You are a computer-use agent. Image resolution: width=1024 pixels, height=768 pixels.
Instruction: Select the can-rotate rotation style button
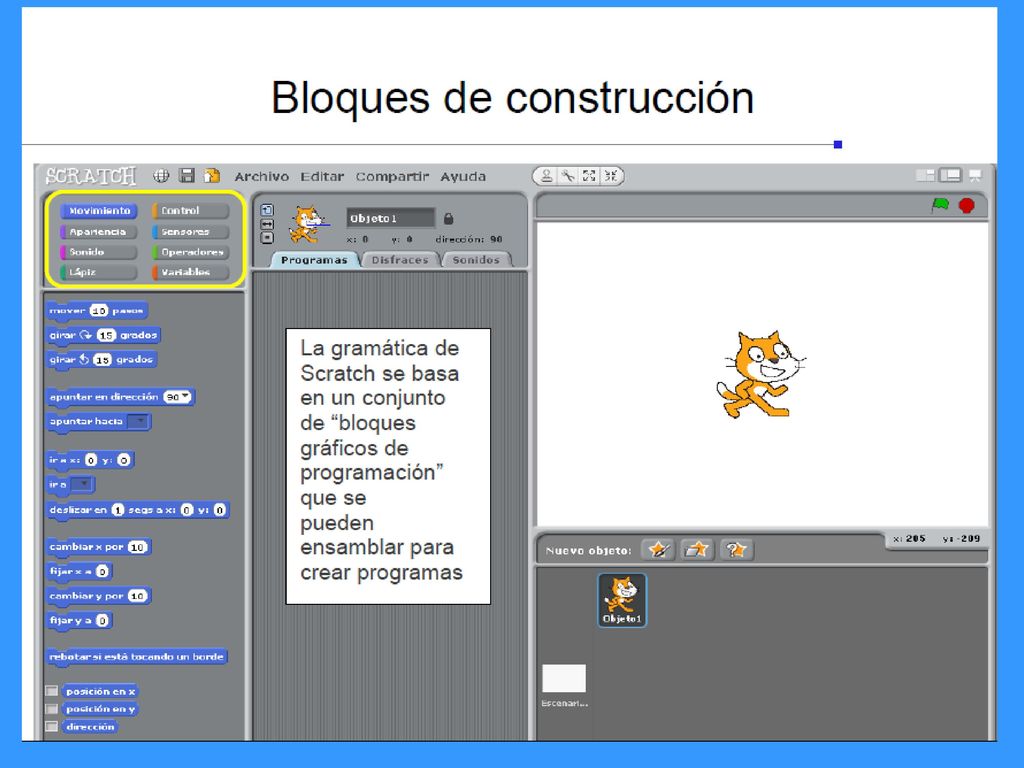[x=267, y=210]
